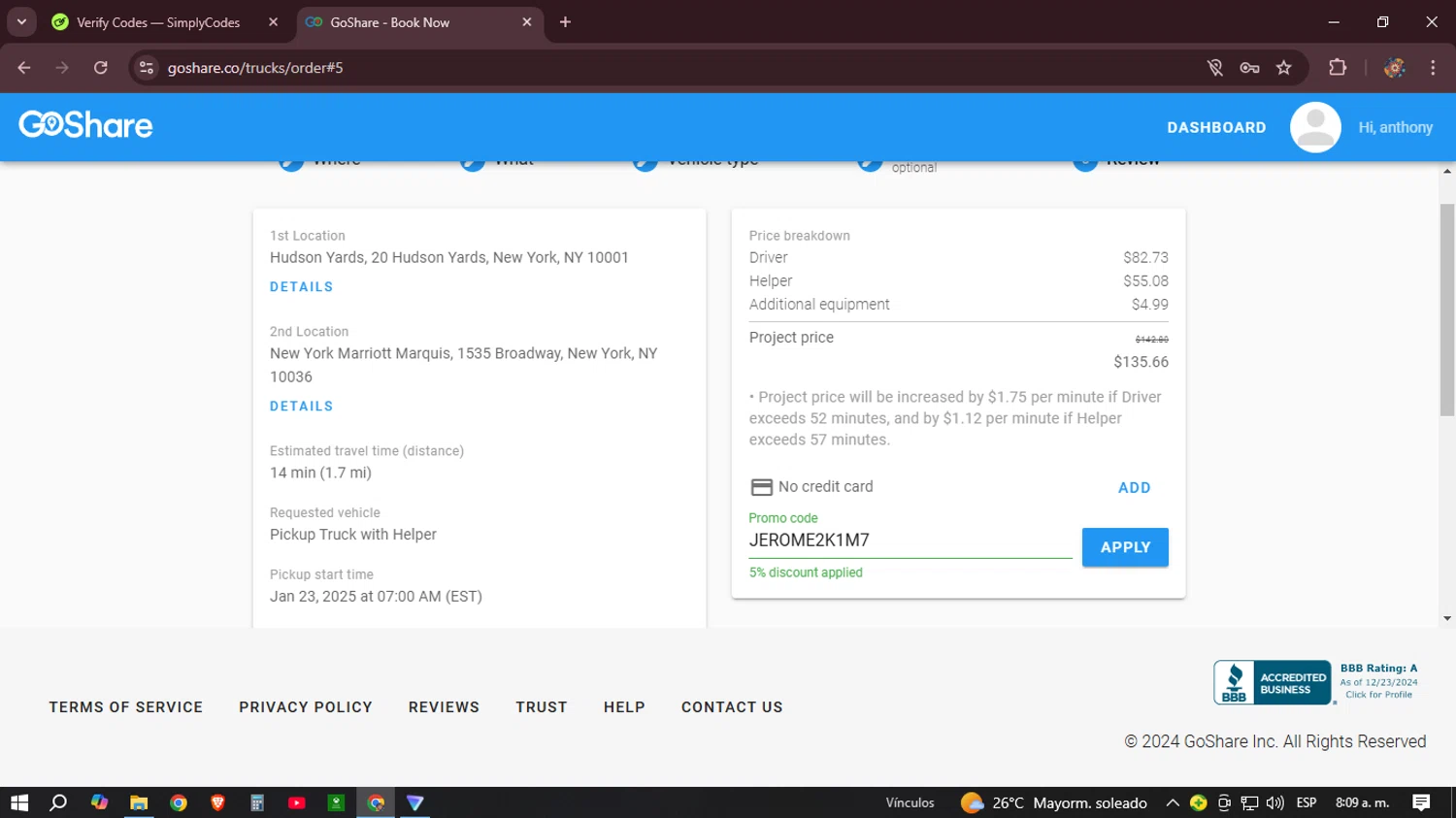Open the volume control in system tray
The image size is (1456, 818).
coord(1274,802)
